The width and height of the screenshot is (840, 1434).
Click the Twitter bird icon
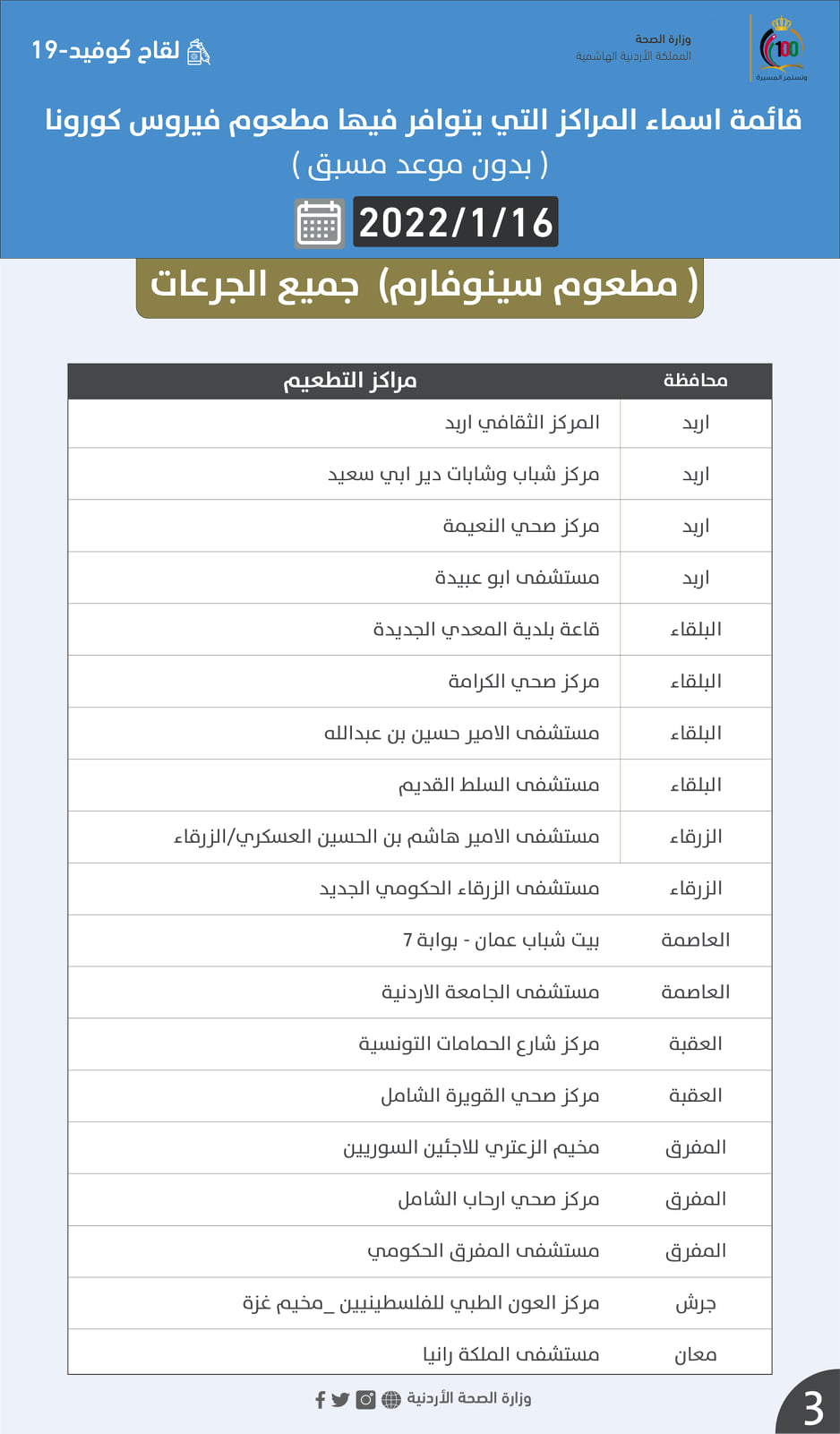click(x=340, y=1400)
